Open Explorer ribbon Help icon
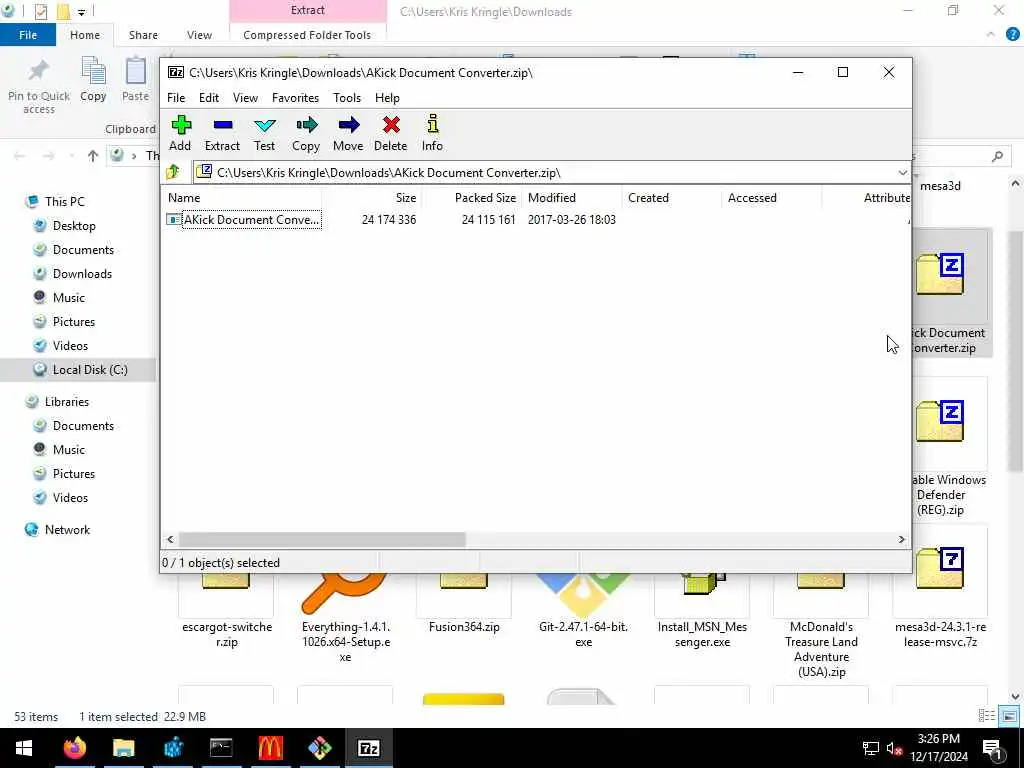Screen dimensions: 1024x768 click(1012, 35)
